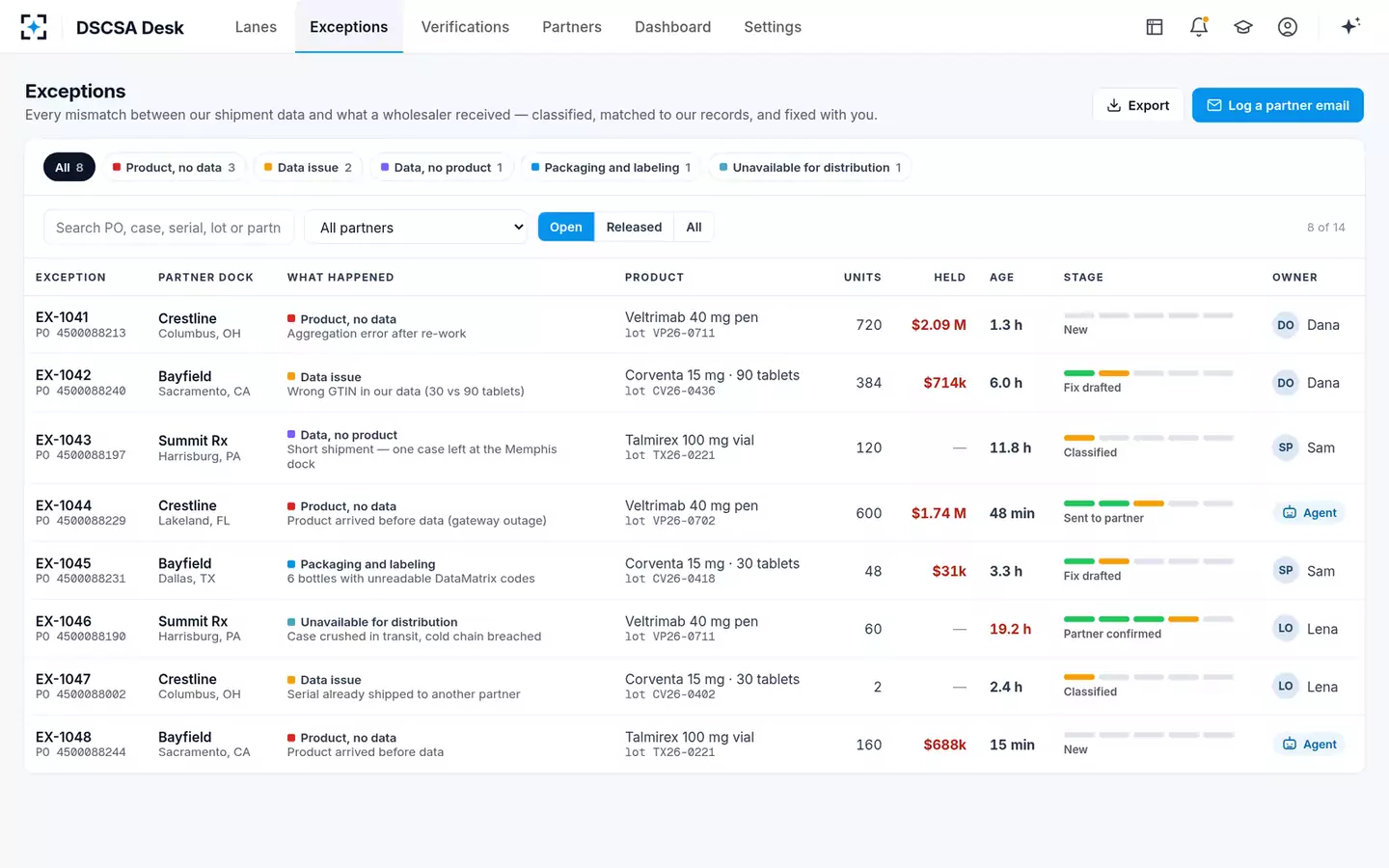This screenshot has width=1389, height=868.
Task: Click the stage progress bar for EX-1044
Action: pyautogui.click(x=1149, y=503)
